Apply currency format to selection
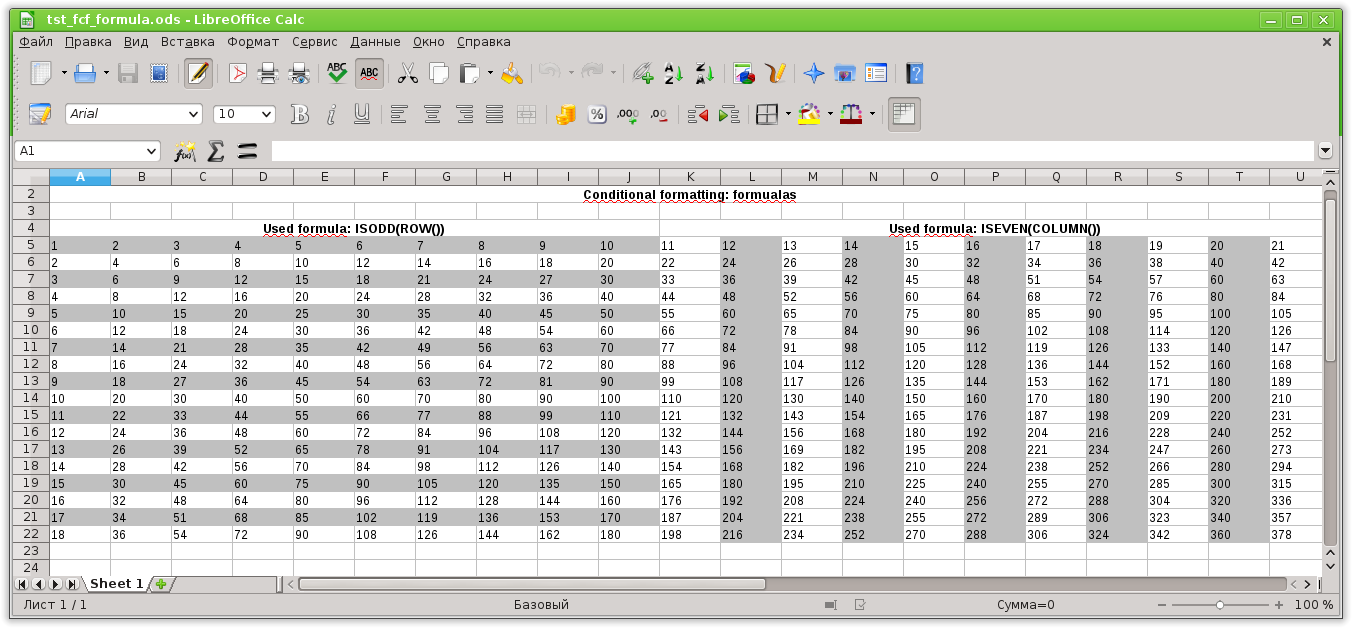This screenshot has height=628, width=1352. 564,114
